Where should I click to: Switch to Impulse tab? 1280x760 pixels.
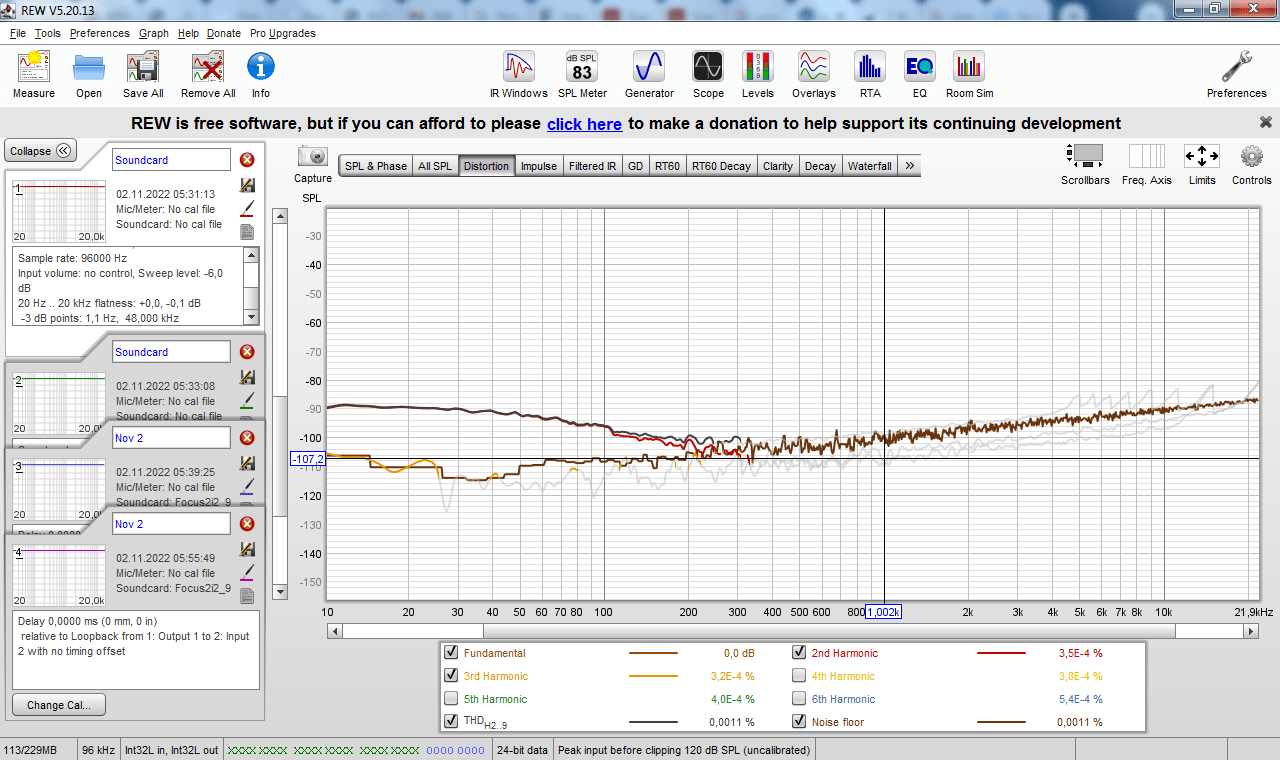(x=539, y=166)
